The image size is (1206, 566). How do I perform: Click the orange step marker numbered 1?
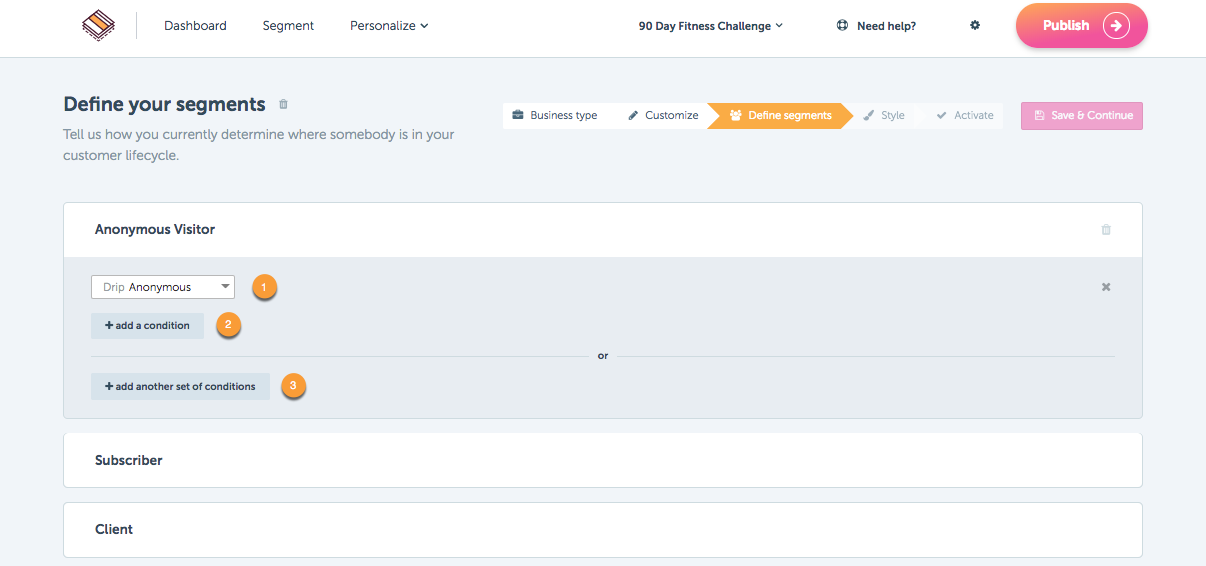pos(264,287)
